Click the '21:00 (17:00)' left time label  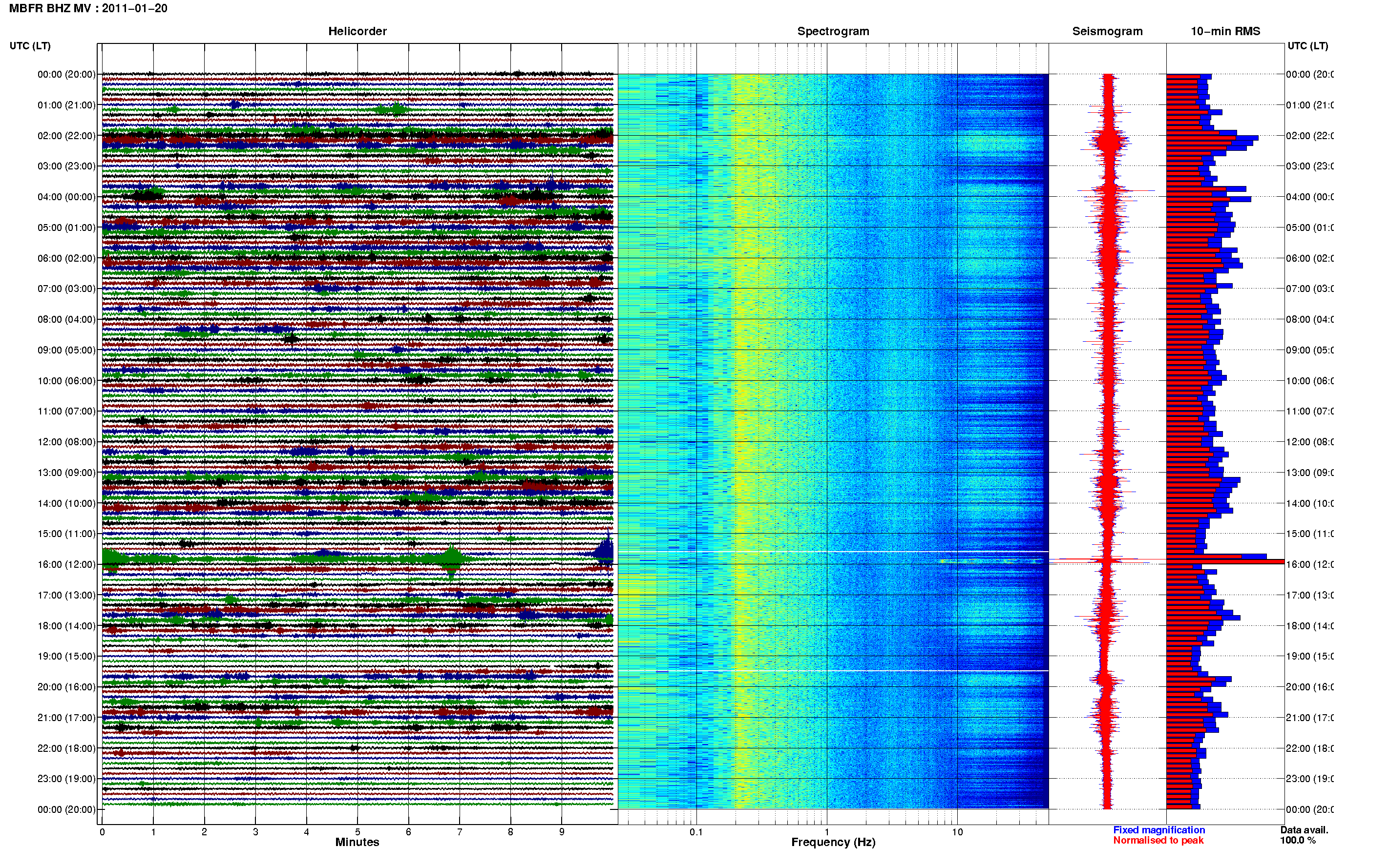66,718
